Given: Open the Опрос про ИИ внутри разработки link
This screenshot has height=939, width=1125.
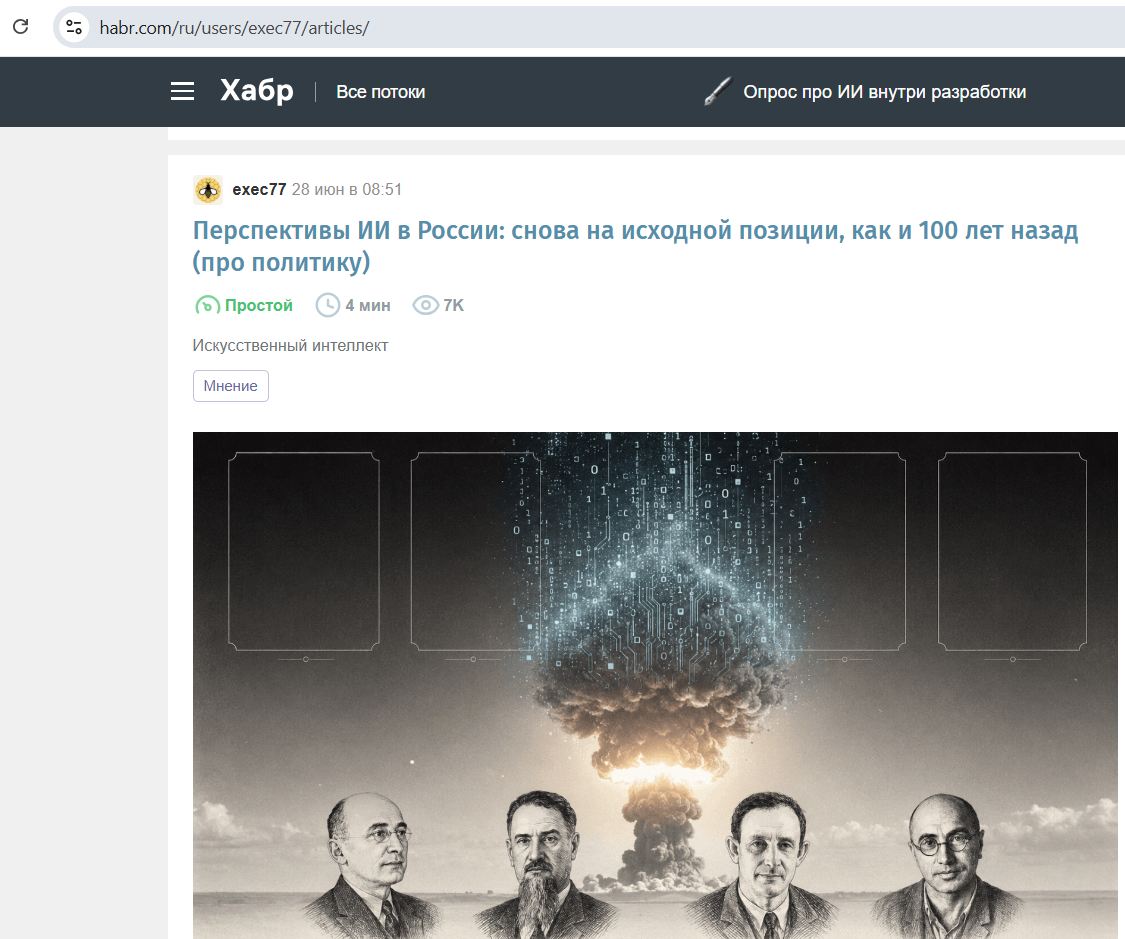Looking at the screenshot, I should [885, 92].
